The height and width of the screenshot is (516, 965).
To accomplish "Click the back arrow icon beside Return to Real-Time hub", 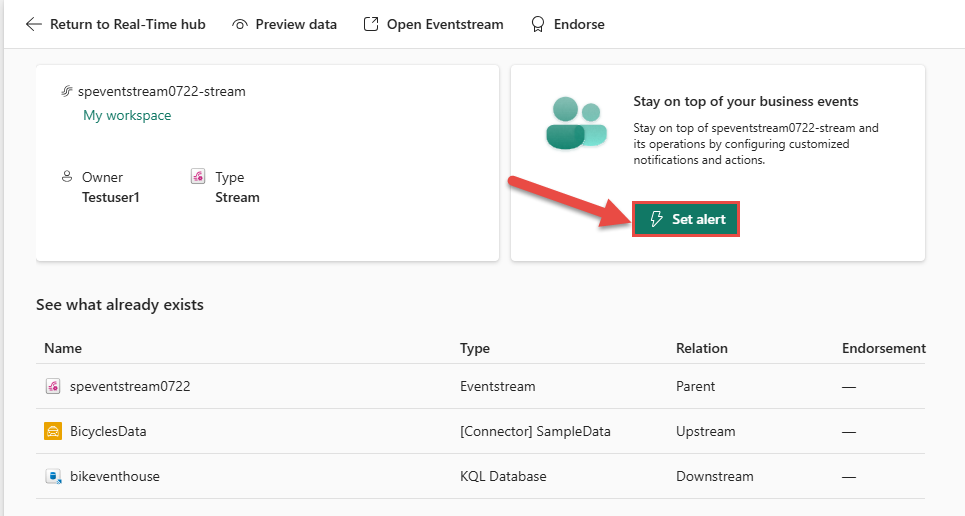I will coord(34,25).
